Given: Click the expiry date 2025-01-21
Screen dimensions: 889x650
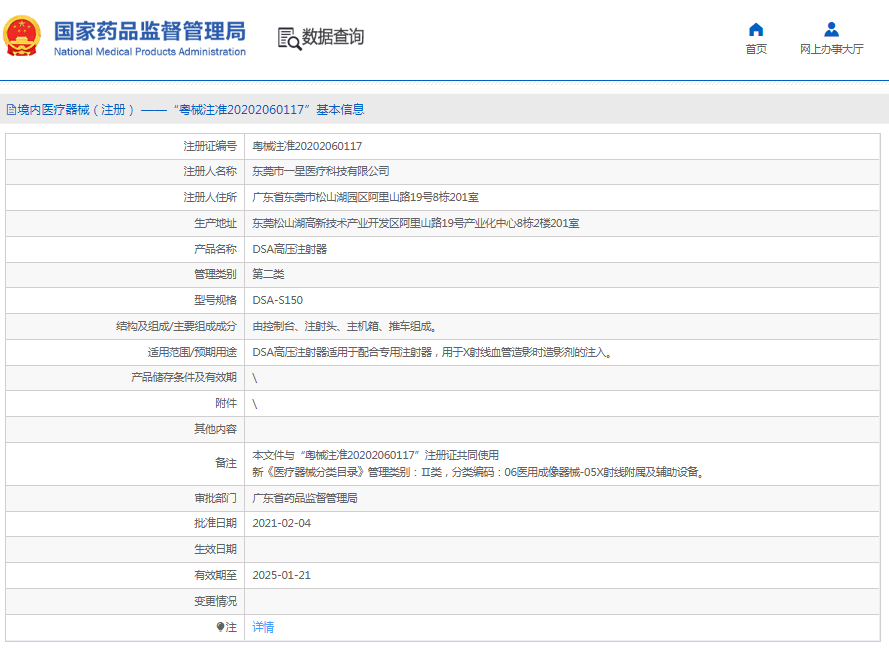Looking at the screenshot, I should [281, 575].
